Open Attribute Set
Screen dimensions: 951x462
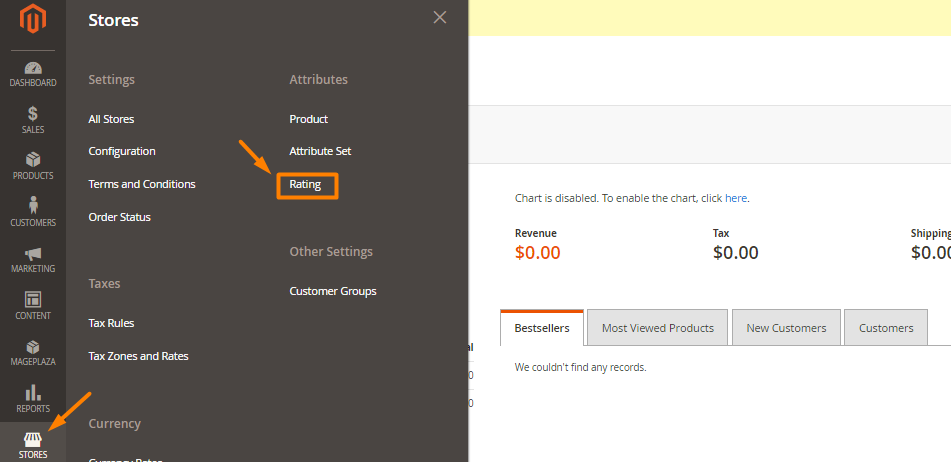point(320,151)
